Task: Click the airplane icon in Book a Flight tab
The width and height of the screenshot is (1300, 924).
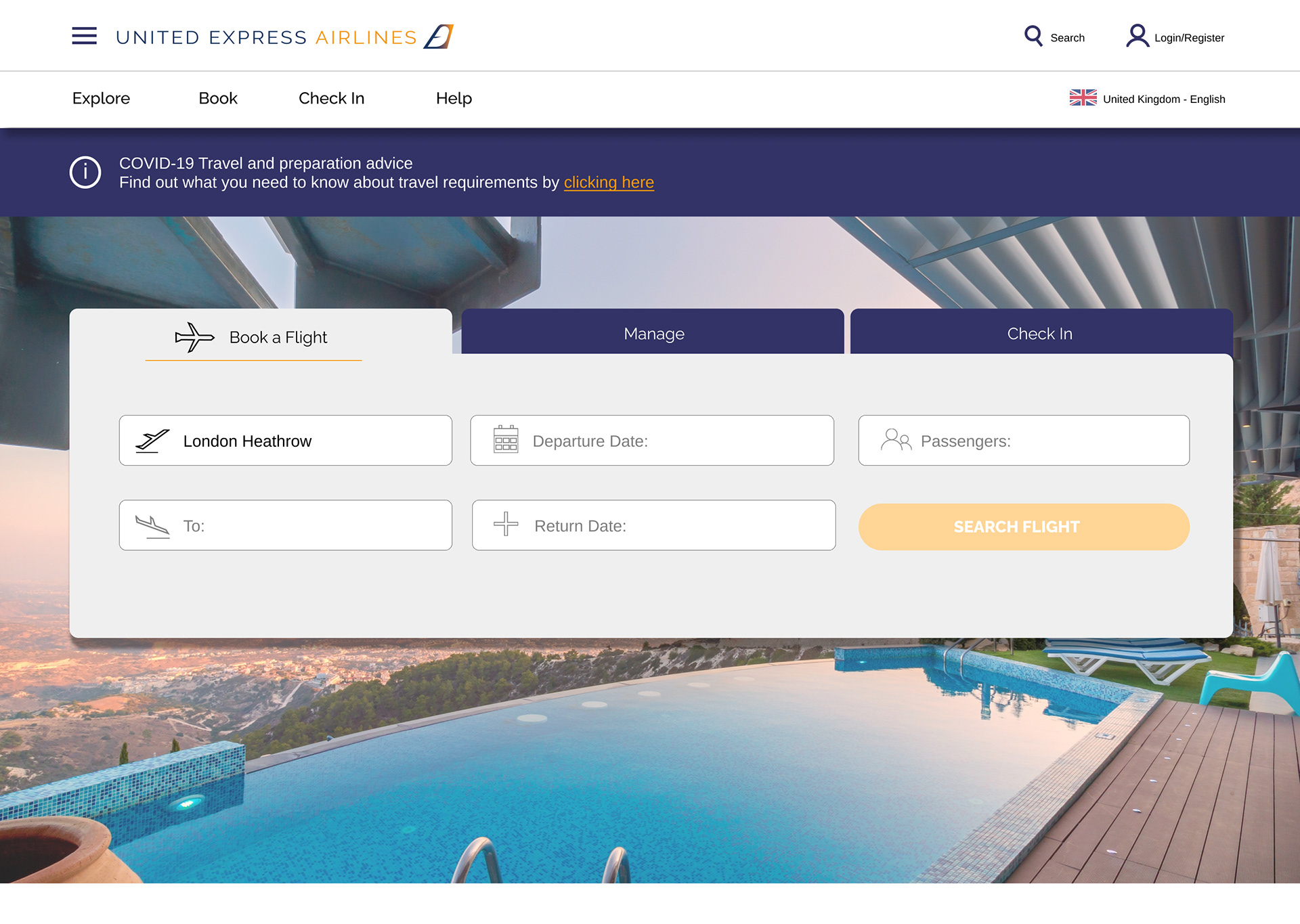Action: coord(195,337)
